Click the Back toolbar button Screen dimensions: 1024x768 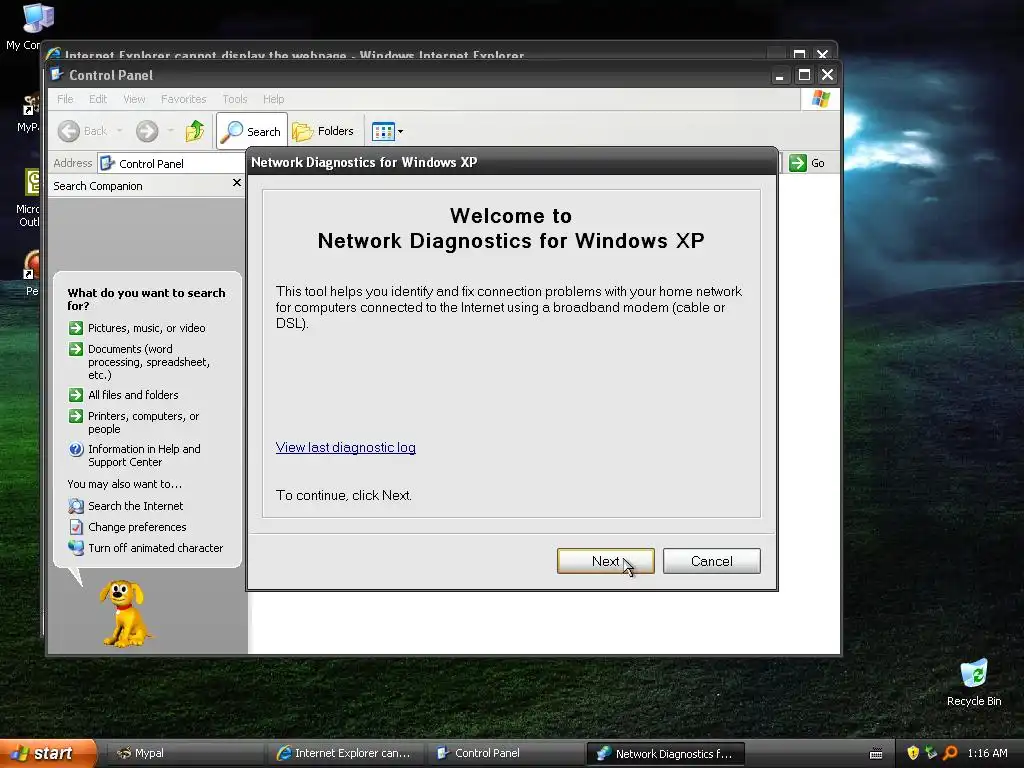[x=82, y=131]
